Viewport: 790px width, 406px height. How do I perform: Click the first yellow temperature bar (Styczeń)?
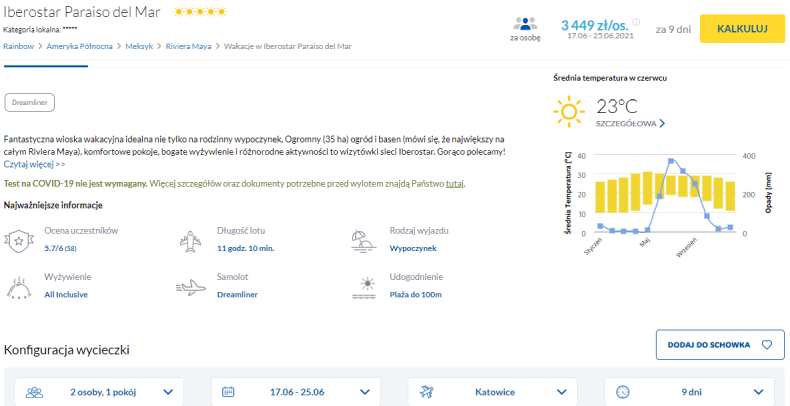click(x=600, y=197)
